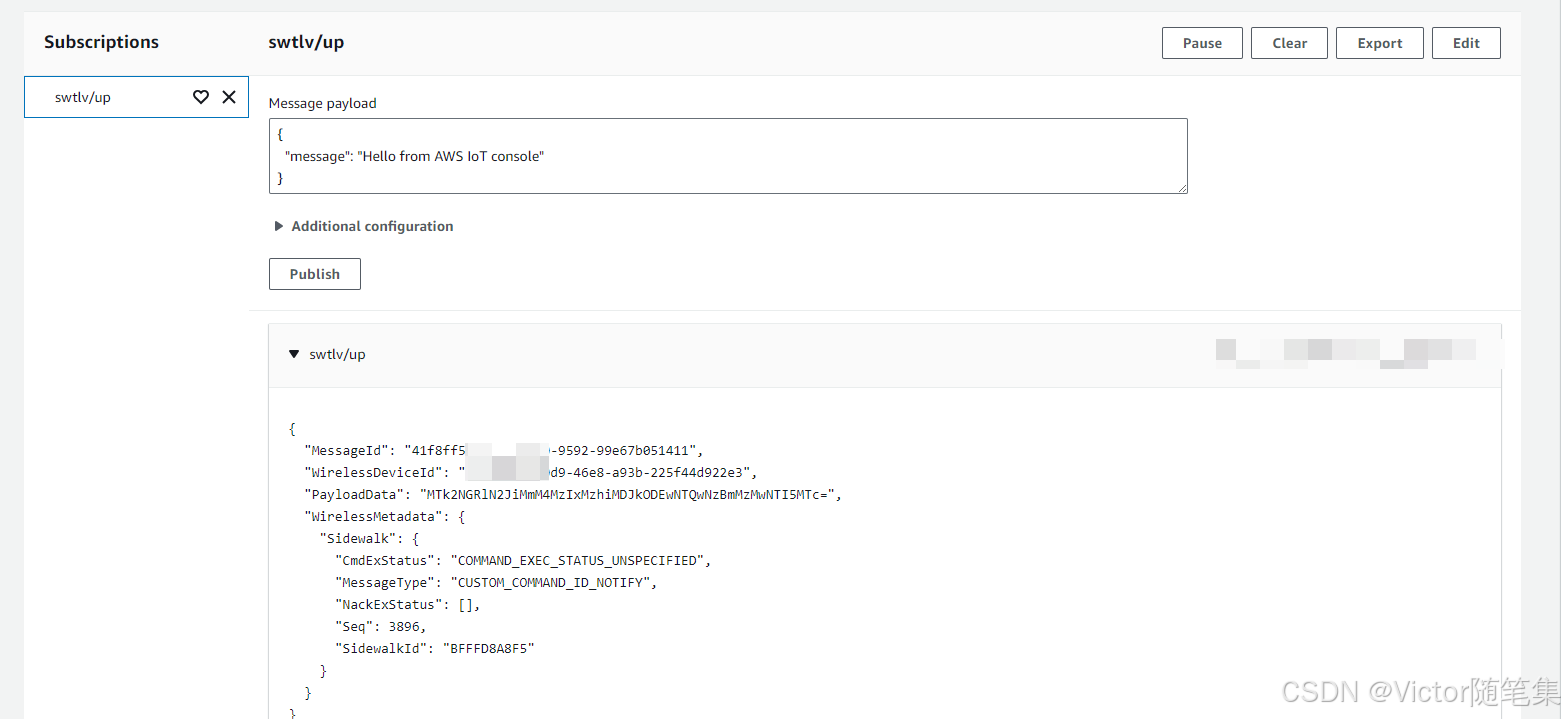Publish the message payload
Screen dimensions: 1565x719
315,274
